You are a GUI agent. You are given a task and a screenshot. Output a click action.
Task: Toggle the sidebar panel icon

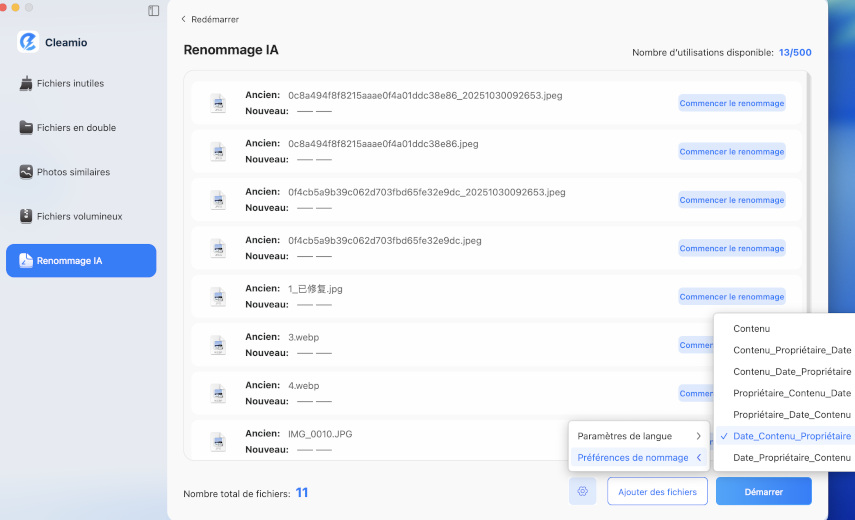tap(153, 11)
